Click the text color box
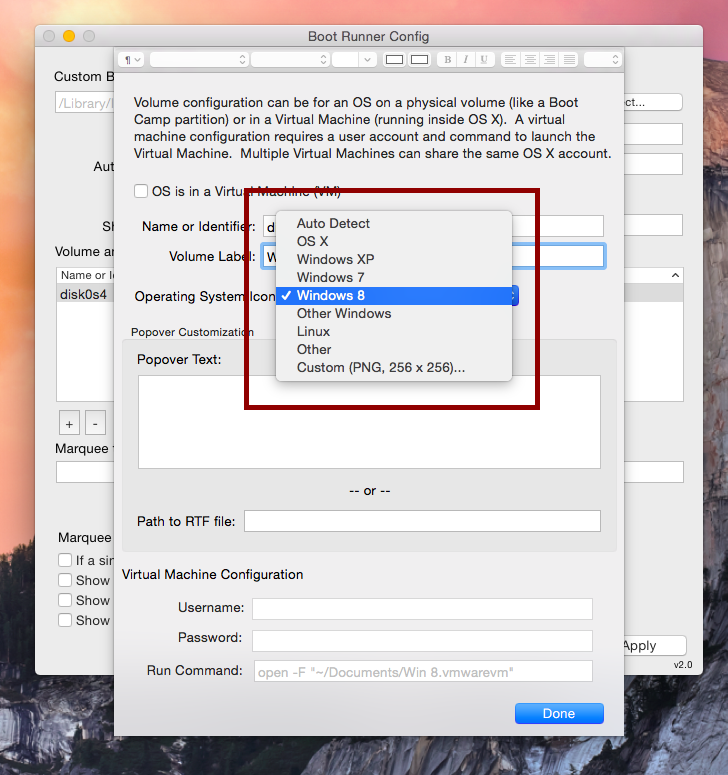Screen dimensions: 728x775 click(394, 60)
